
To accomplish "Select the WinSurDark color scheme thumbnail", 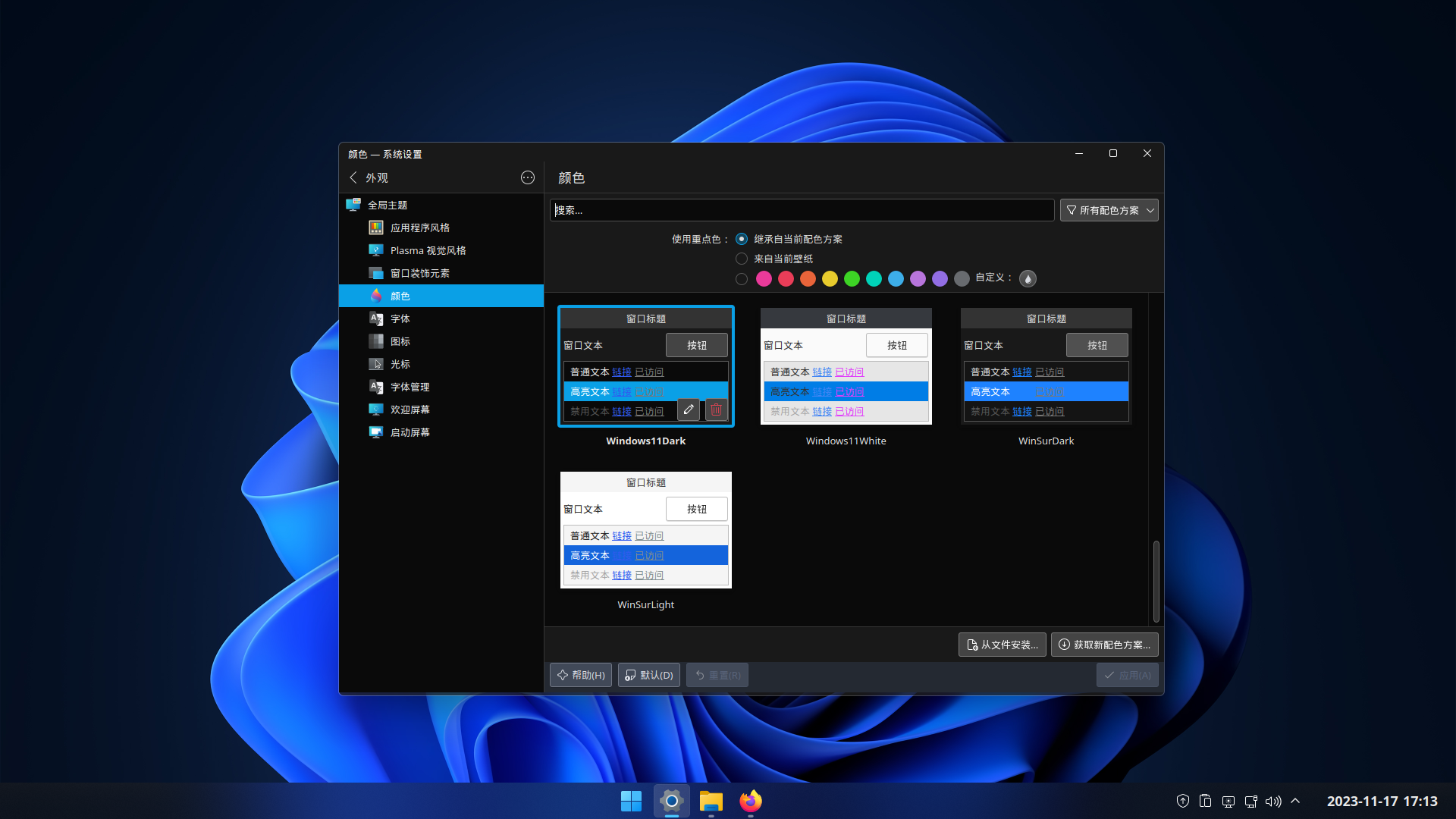I will tap(1046, 366).
